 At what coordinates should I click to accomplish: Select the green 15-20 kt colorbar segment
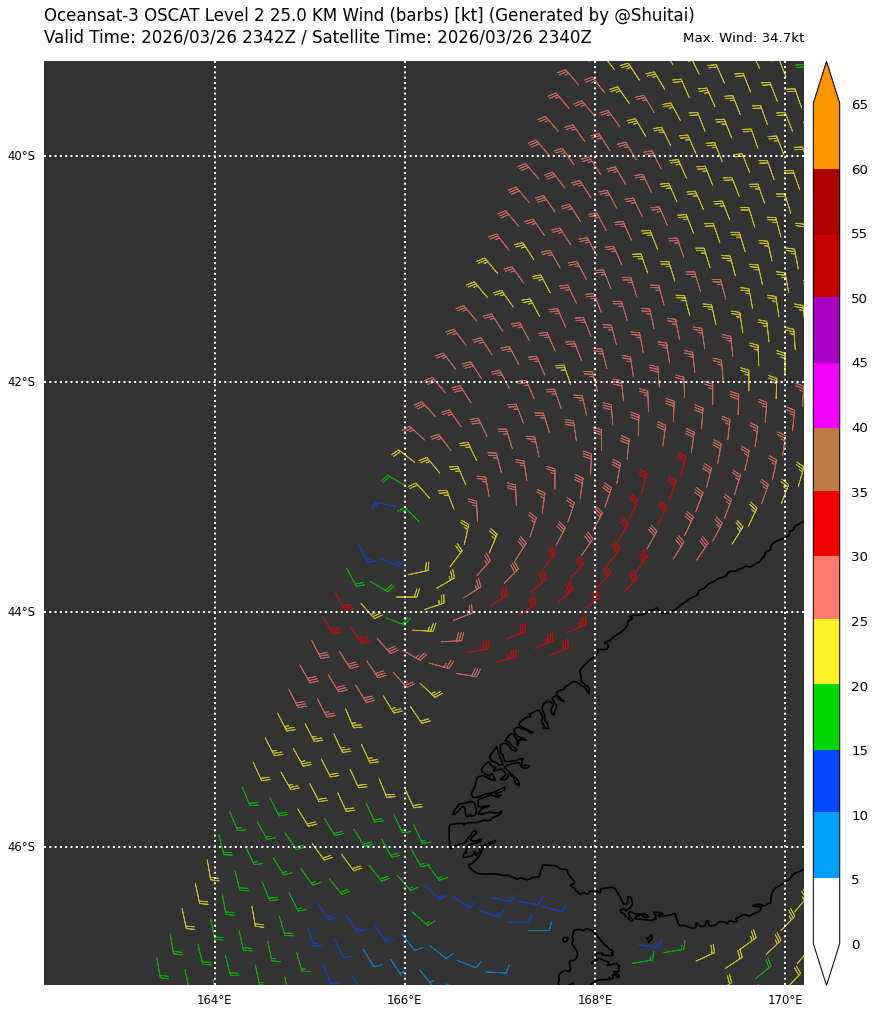pos(826,717)
